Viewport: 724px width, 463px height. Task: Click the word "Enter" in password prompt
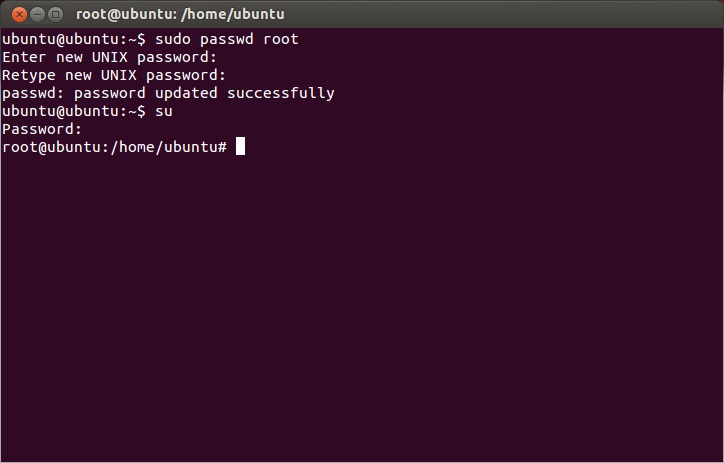coord(24,57)
